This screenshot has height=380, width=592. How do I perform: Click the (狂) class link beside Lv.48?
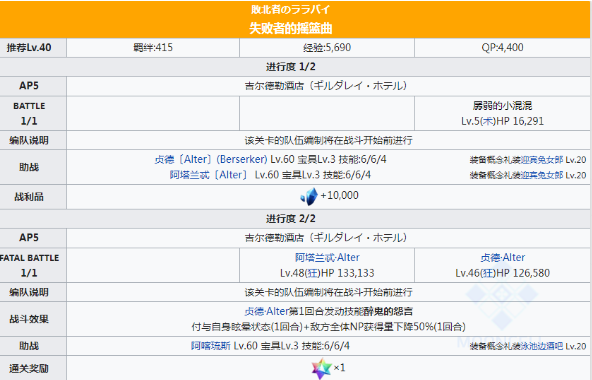click(313, 273)
